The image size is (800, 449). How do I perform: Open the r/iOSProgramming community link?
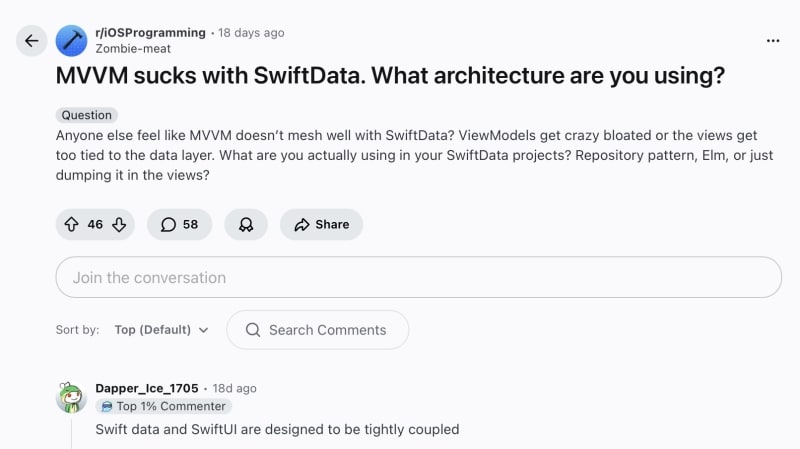click(x=150, y=33)
